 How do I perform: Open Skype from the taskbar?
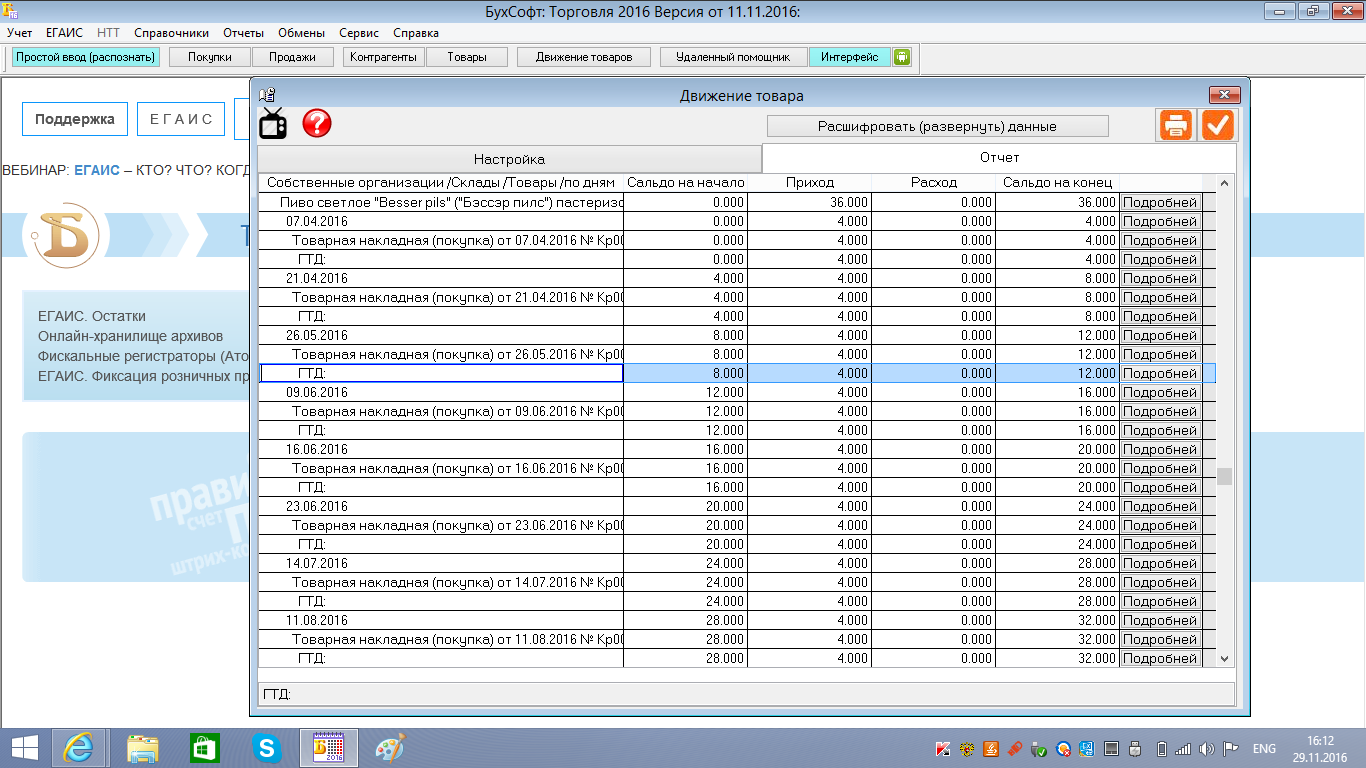[x=266, y=748]
